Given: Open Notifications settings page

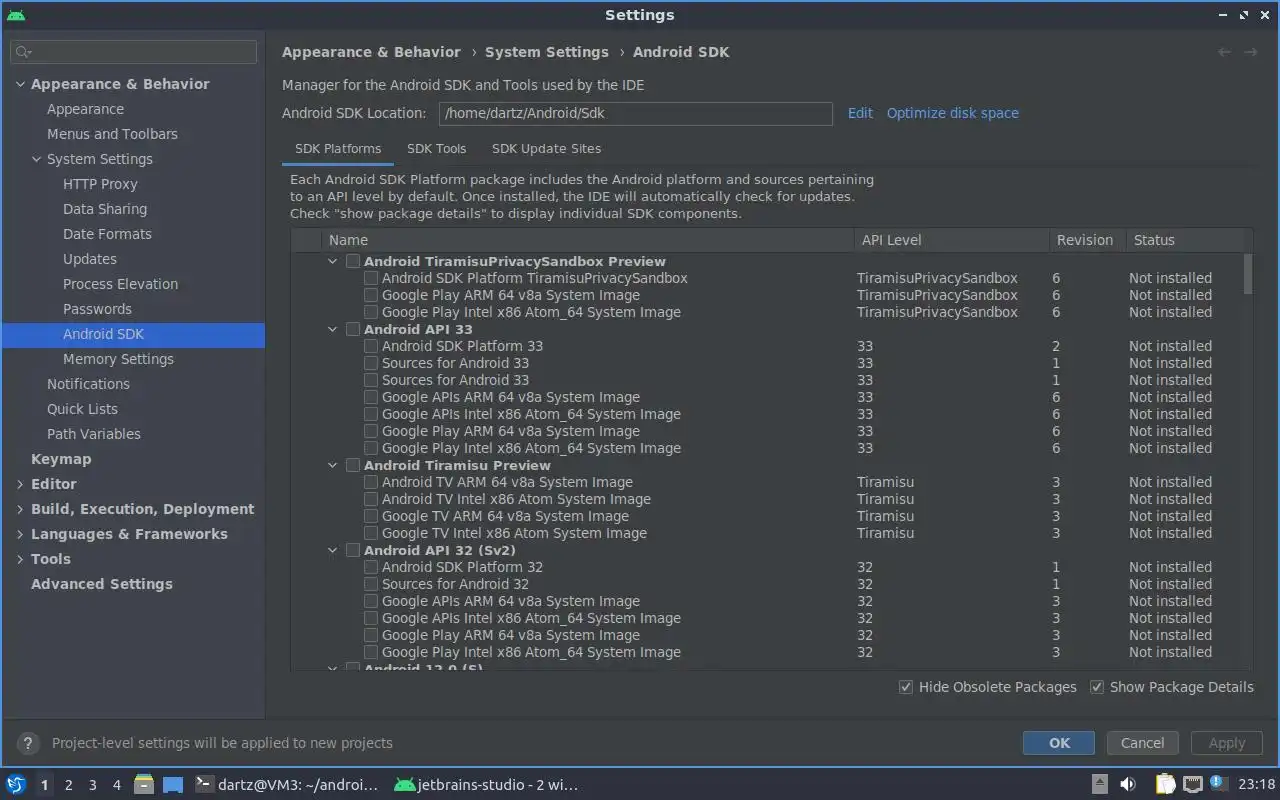Looking at the screenshot, I should (88, 384).
